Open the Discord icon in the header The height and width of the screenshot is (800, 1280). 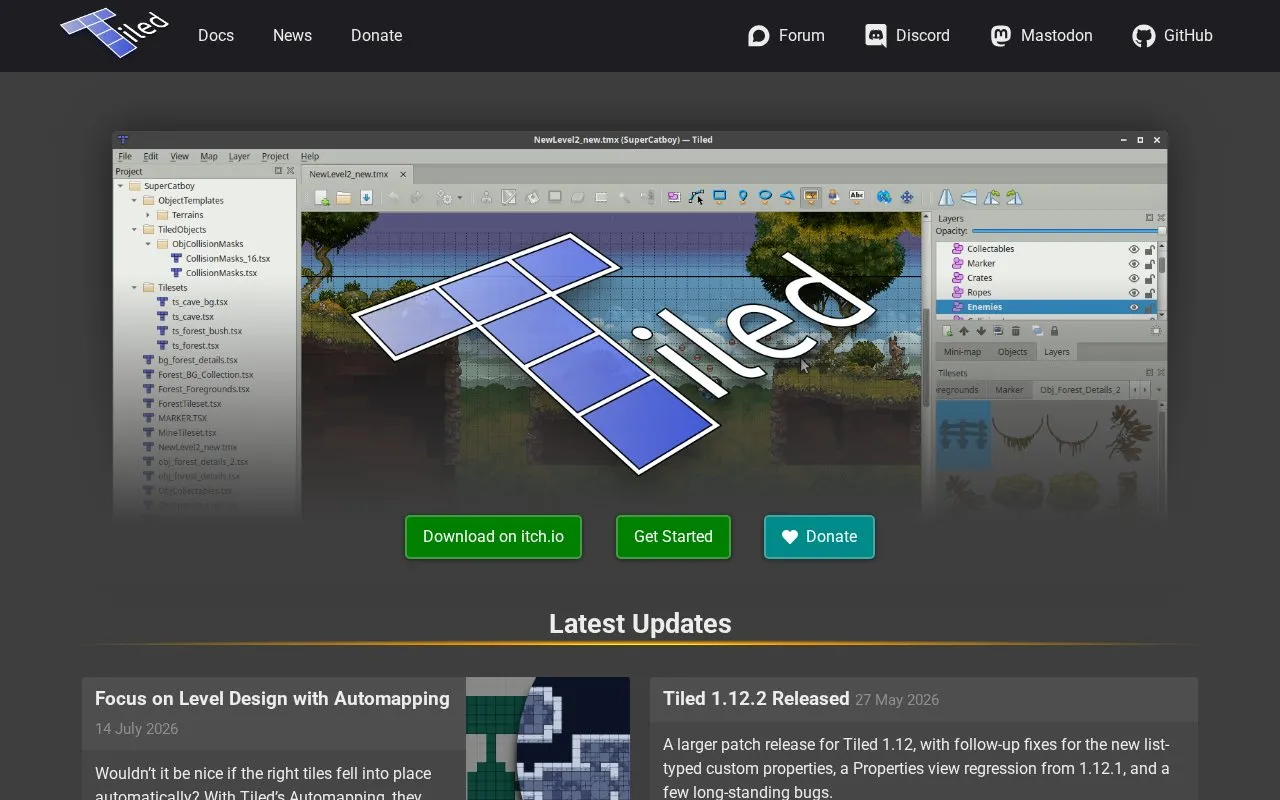coord(876,36)
